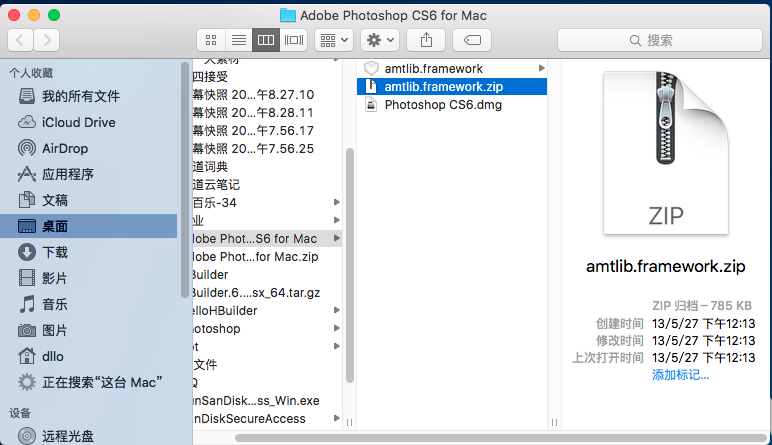This screenshot has width=772, height=445.
Task: Select the item ending in 20...午8.28.11
Action: click(267, 113)
